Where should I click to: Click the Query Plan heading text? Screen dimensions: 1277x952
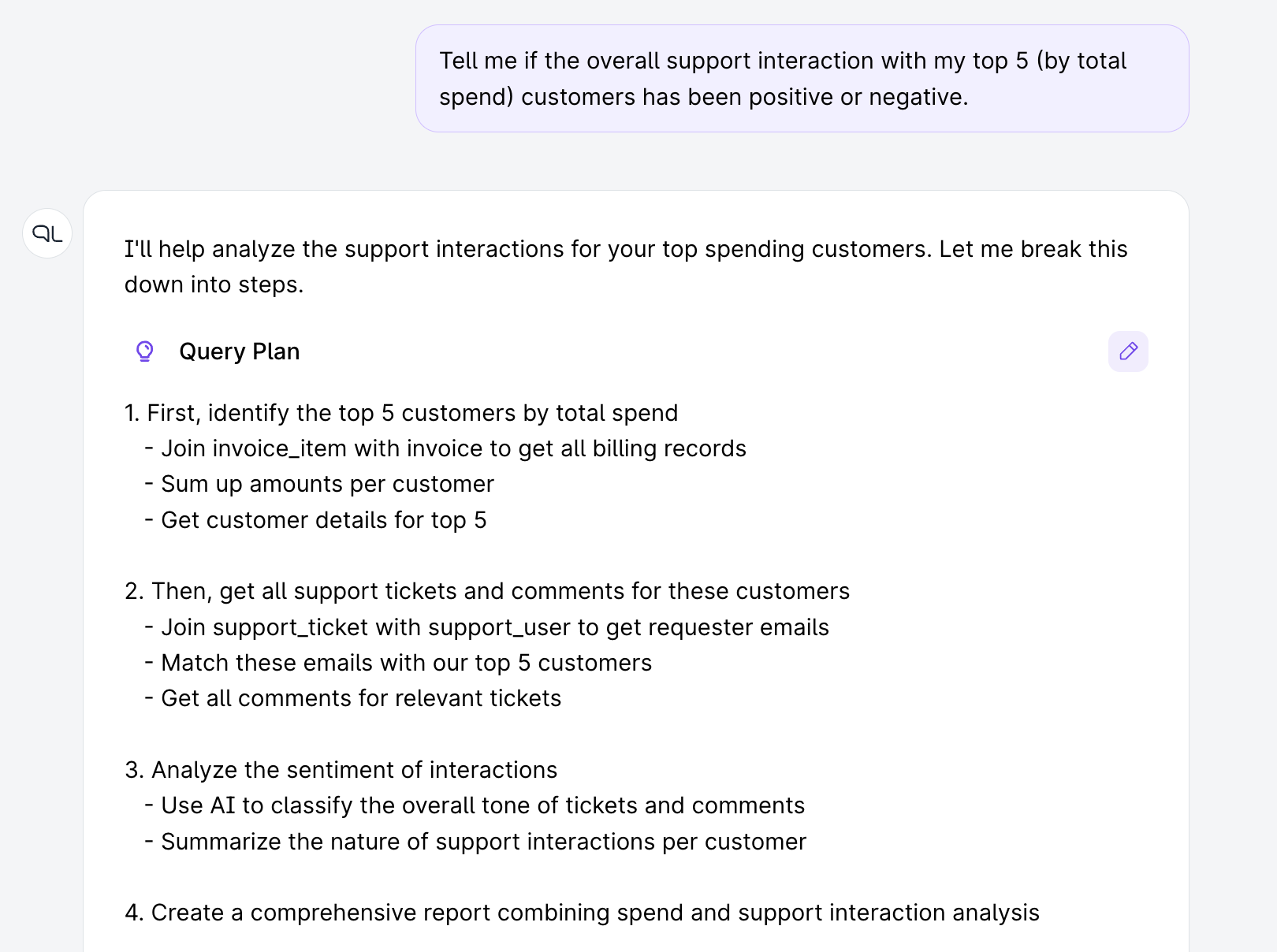239,351
